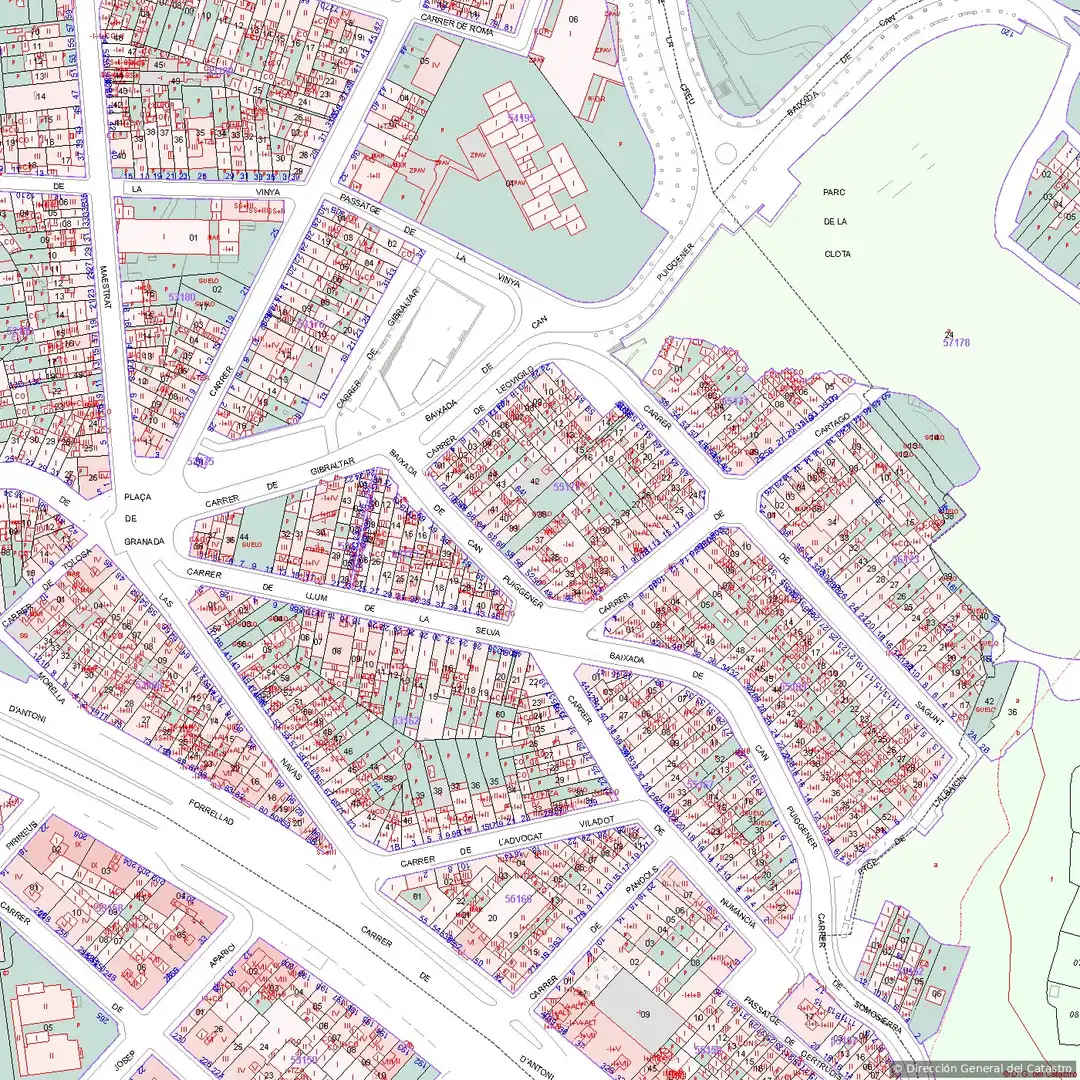Click the CARTAGO street label
Screen dimensions: 1080x1080
coord(832,426)
